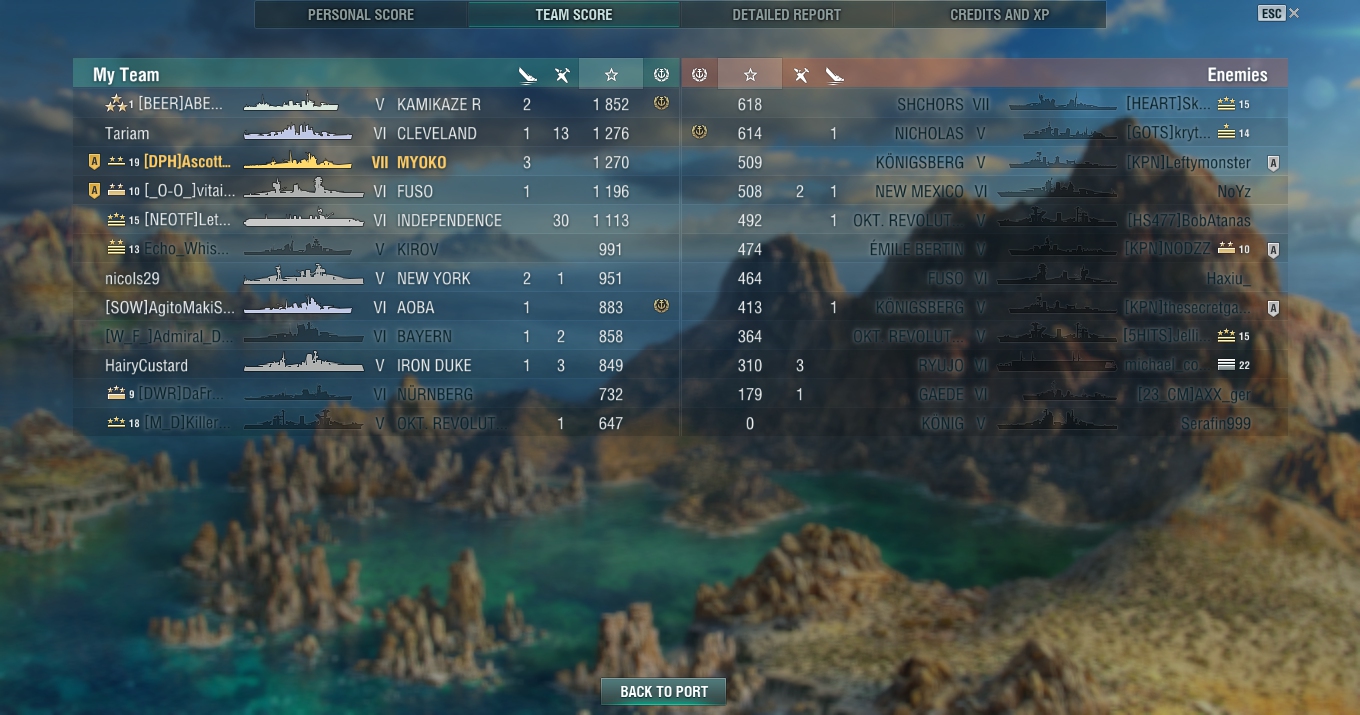
Task: Sort Enemies by planes shot down icon
Action: click(x=800, y=75)
